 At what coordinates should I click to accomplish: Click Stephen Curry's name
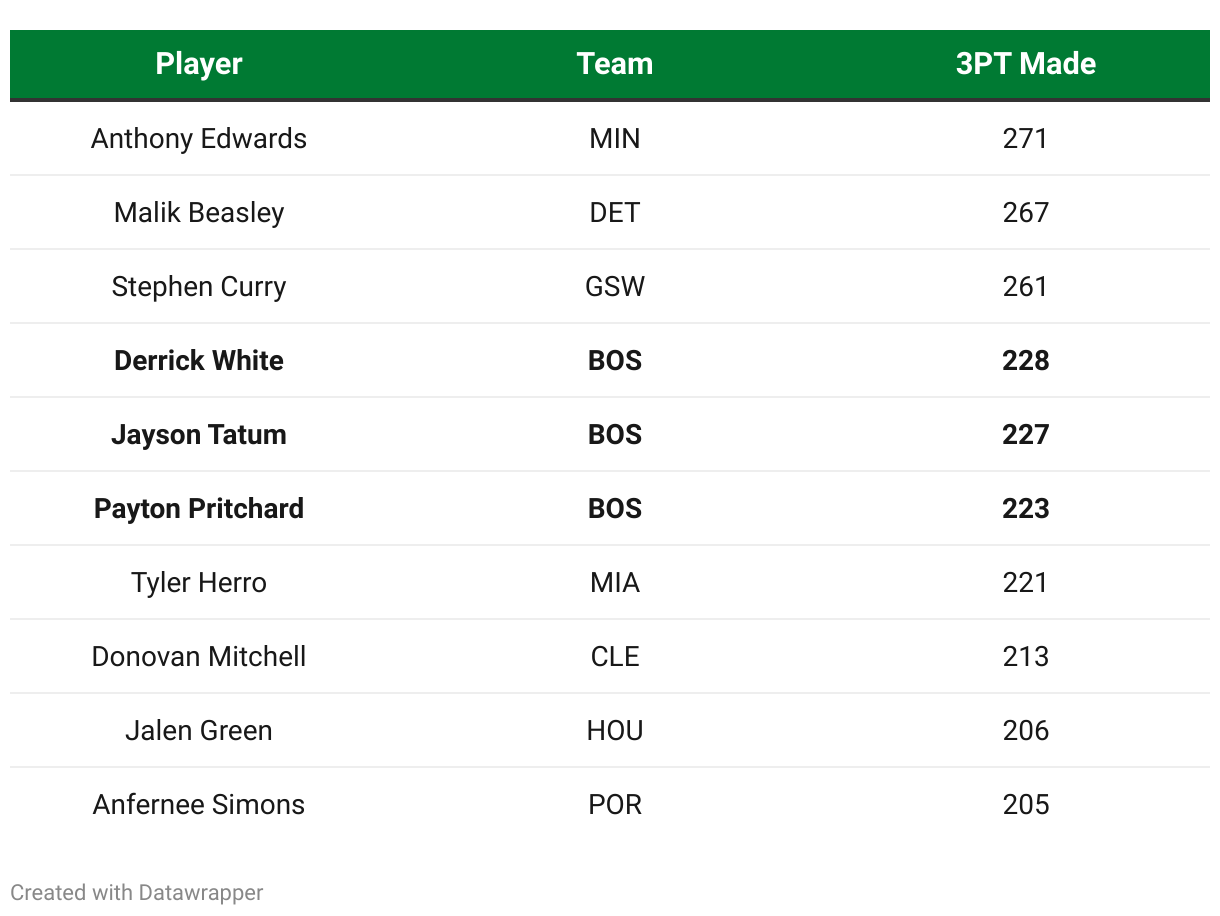tap(199, 286)
